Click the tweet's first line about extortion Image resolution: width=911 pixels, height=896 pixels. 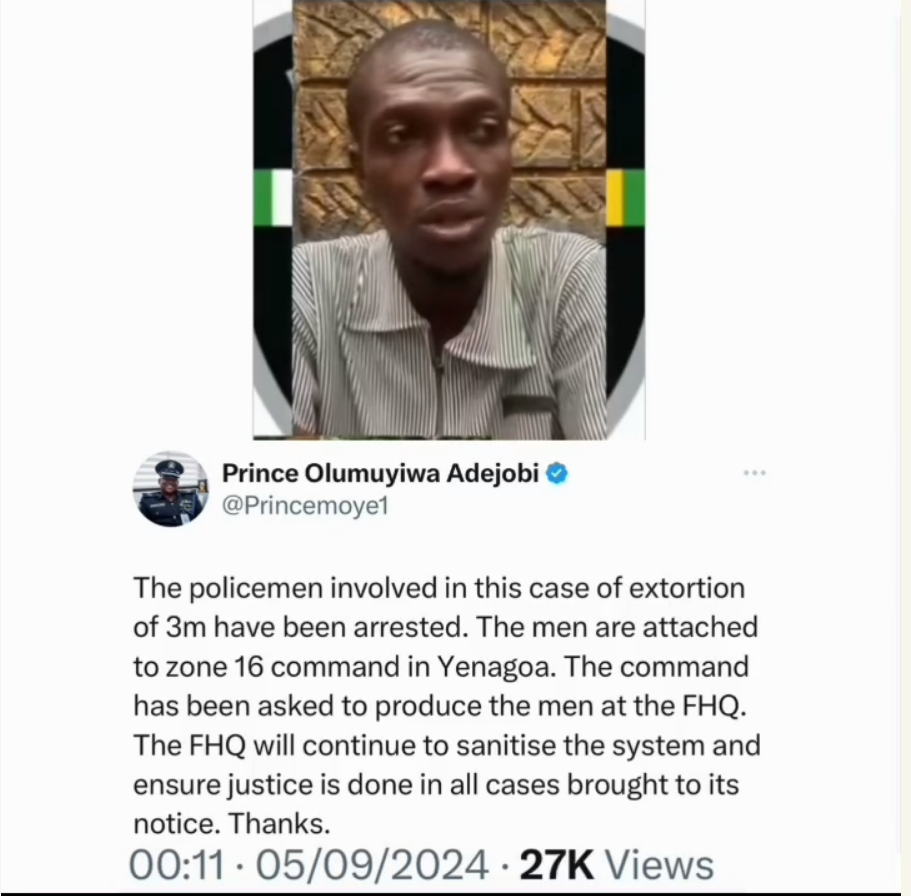click(x=439, y=588)
